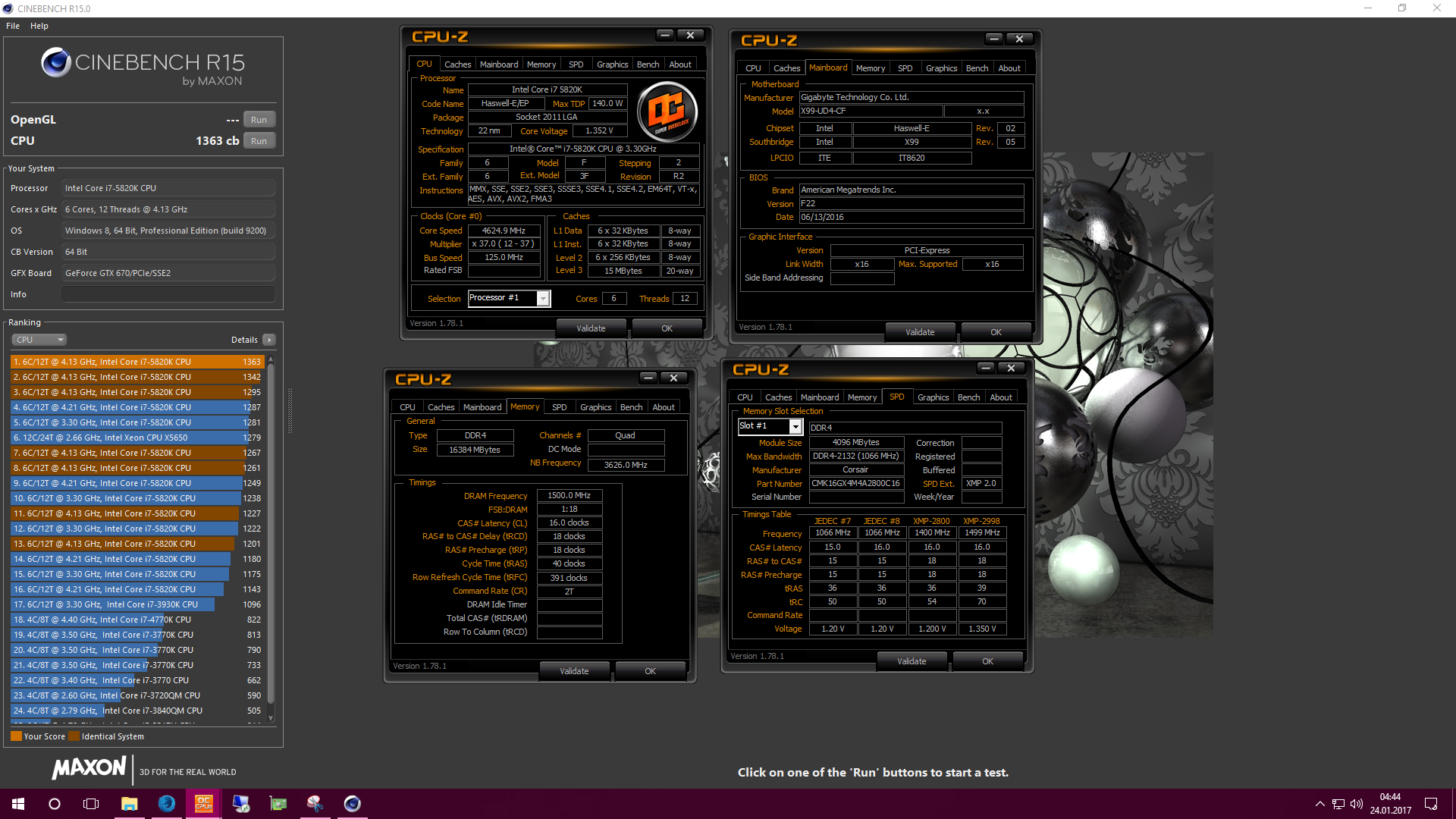Click the NB Frequency 3626.0 MHz value

click(x=626, y=465)
